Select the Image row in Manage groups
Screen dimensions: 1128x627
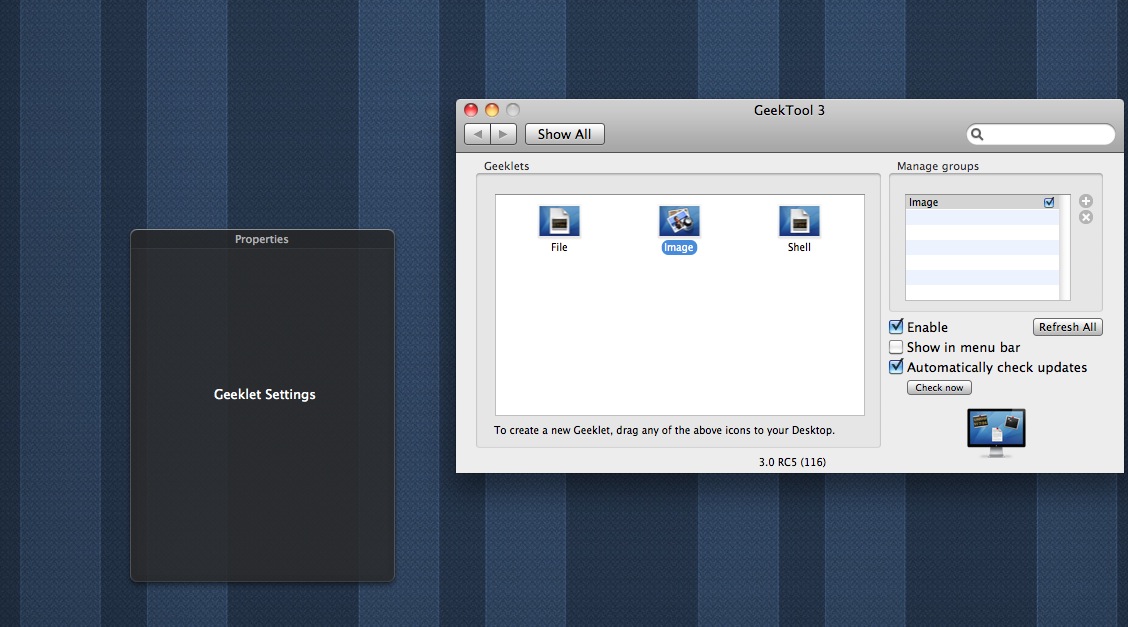click(x=981, y=203)
